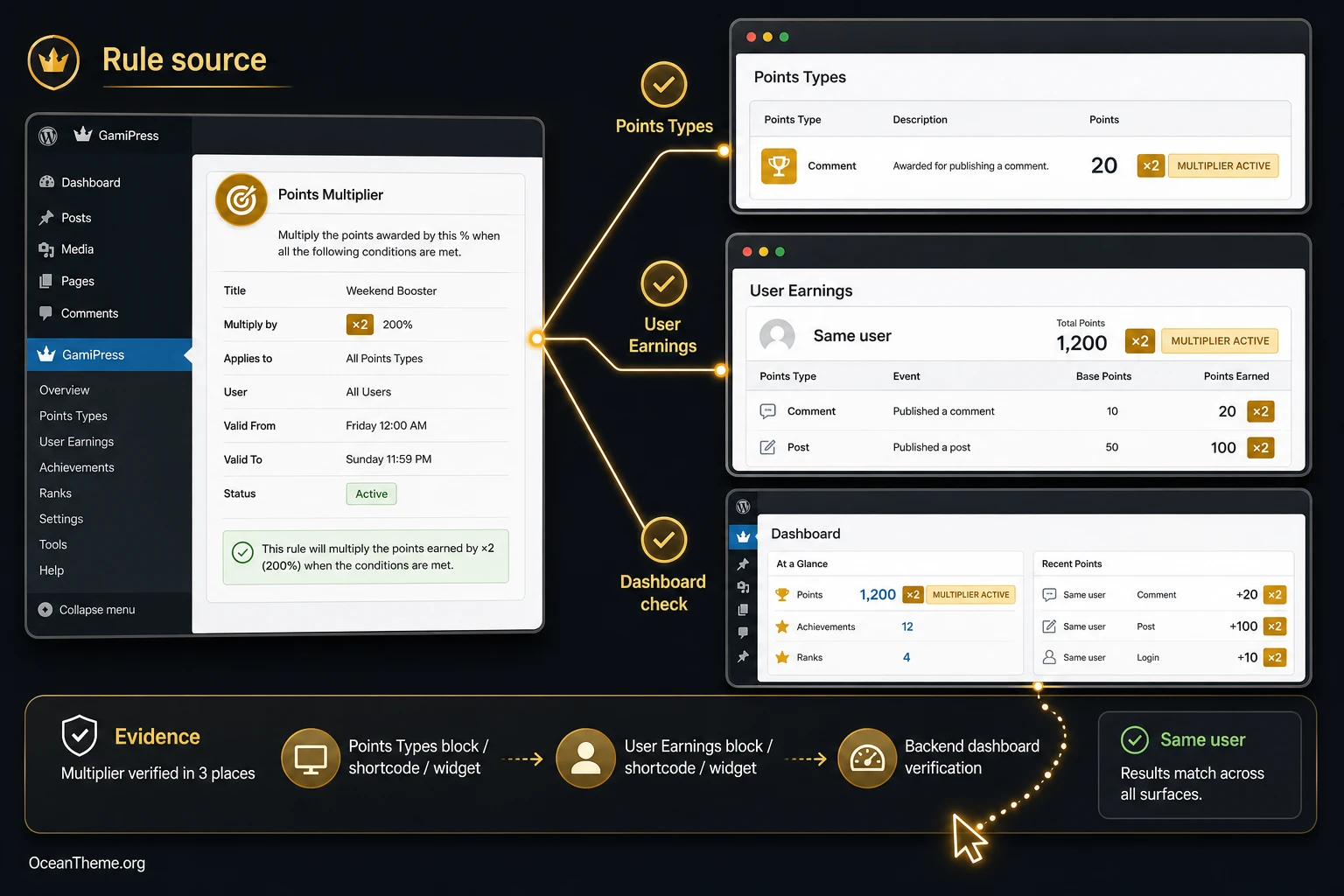
Task: Click MULTIPLIER ACTIVE badge in User Earnings window
Action: pyautogui.click(x=1220, y=341)
